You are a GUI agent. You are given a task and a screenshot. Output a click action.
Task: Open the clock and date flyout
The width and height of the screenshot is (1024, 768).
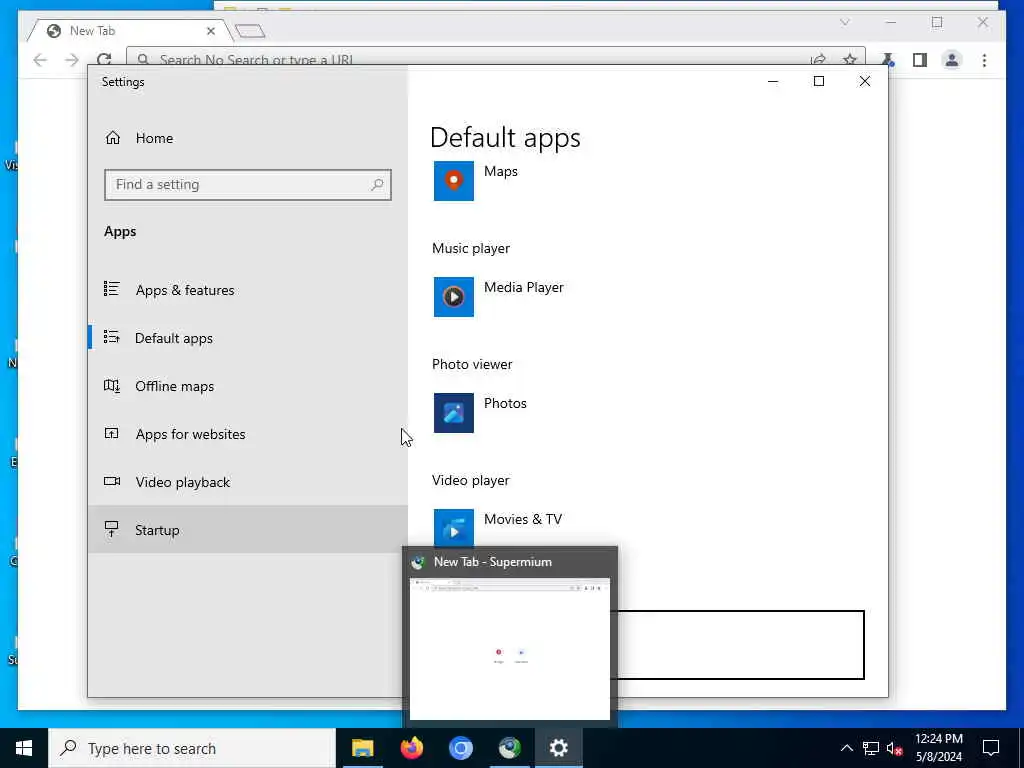938,748
